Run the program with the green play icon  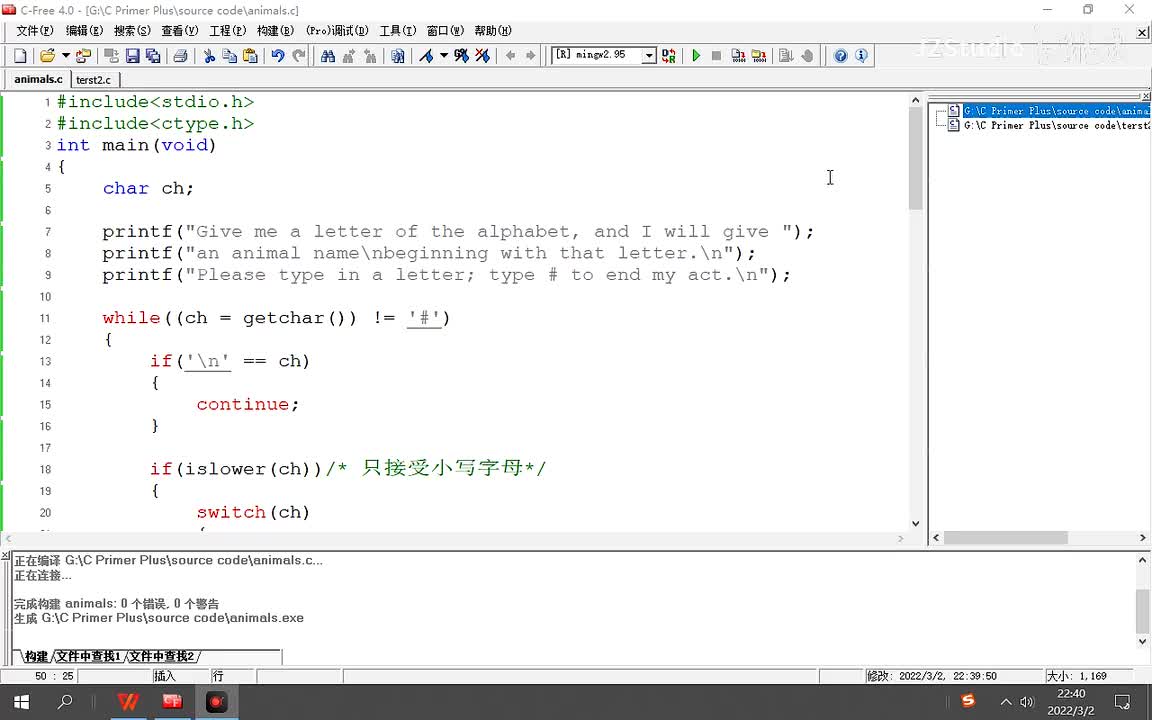[696, 56]
